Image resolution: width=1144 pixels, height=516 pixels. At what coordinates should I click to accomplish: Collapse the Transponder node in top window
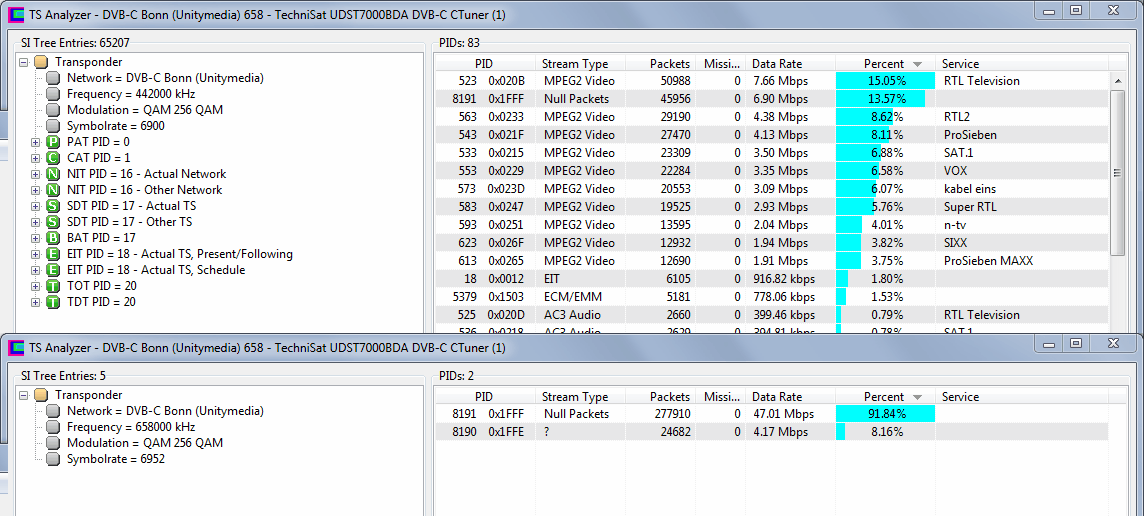[x=24, y=62]
